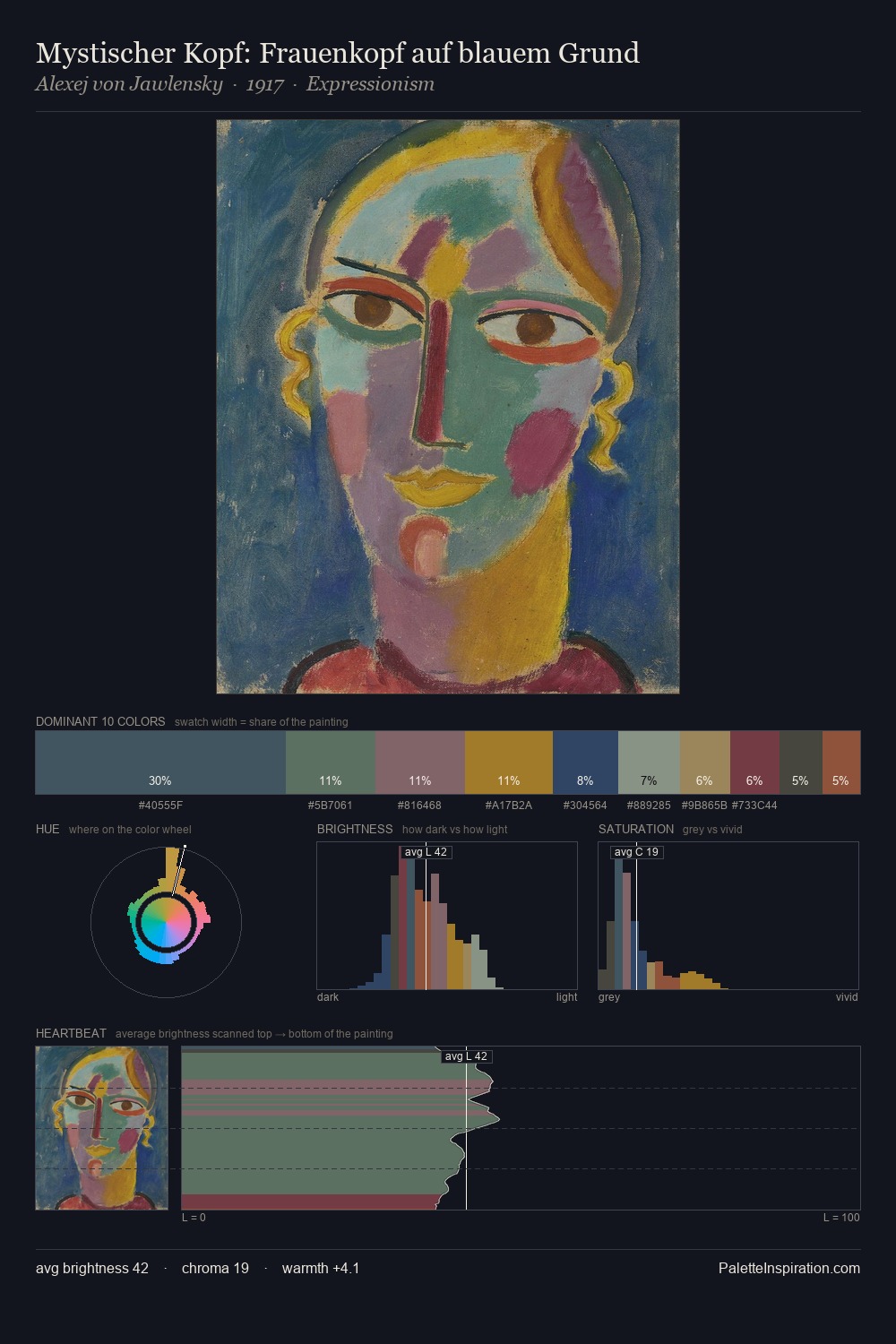
Task: Click the hex label '#816468'
Action: (420, 806)
